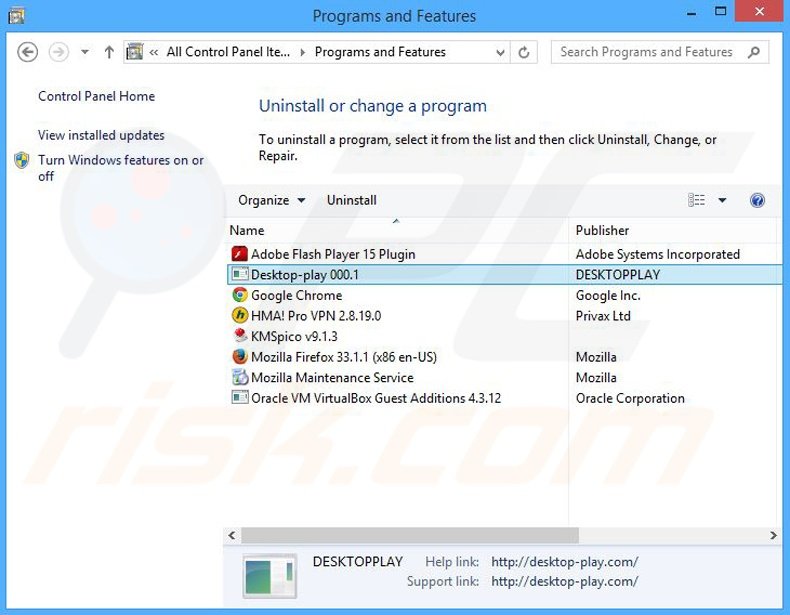Click Oracle Corporation publisher cell

[630, 398]
